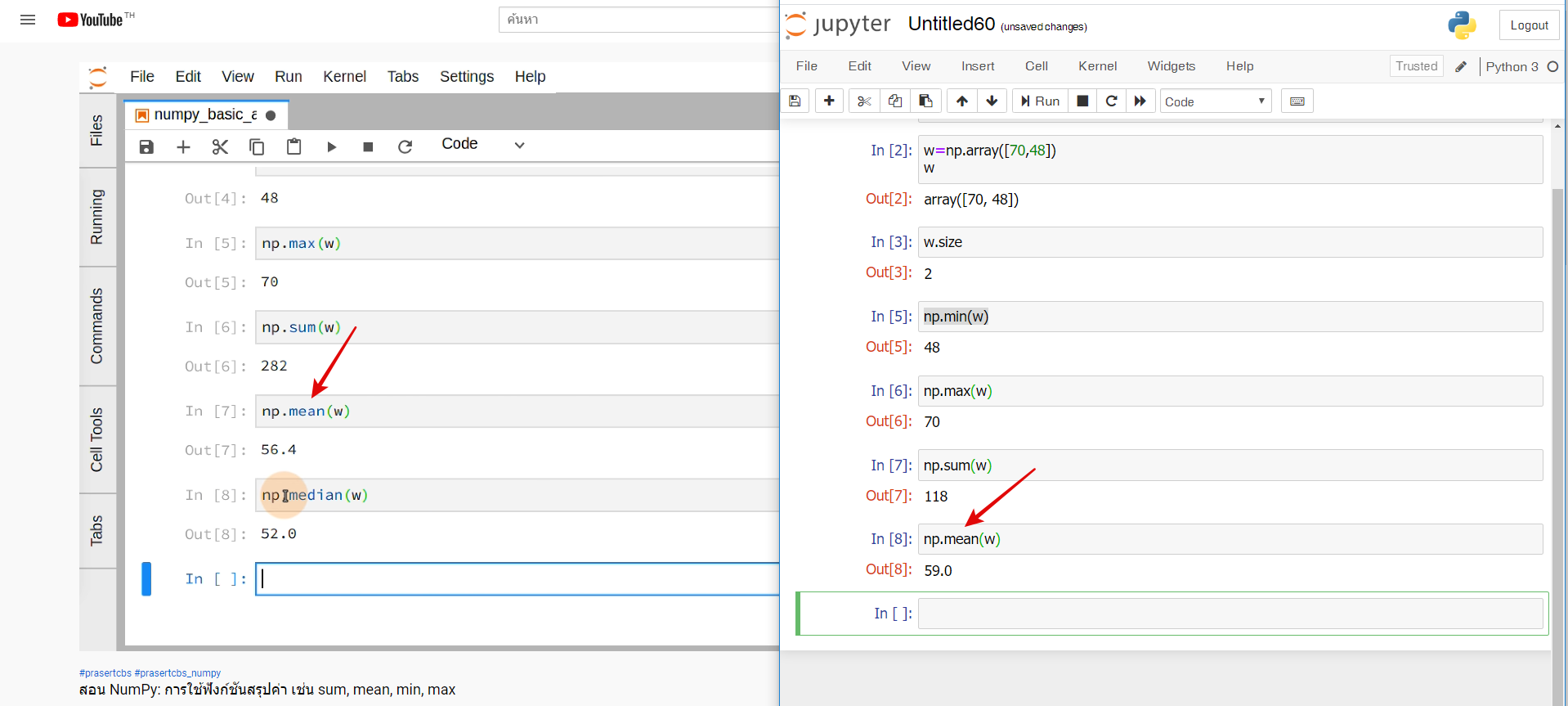Viewport: 1568px width, 706px height.
Task: Click the Logout button
Action: click(1529, 25)
